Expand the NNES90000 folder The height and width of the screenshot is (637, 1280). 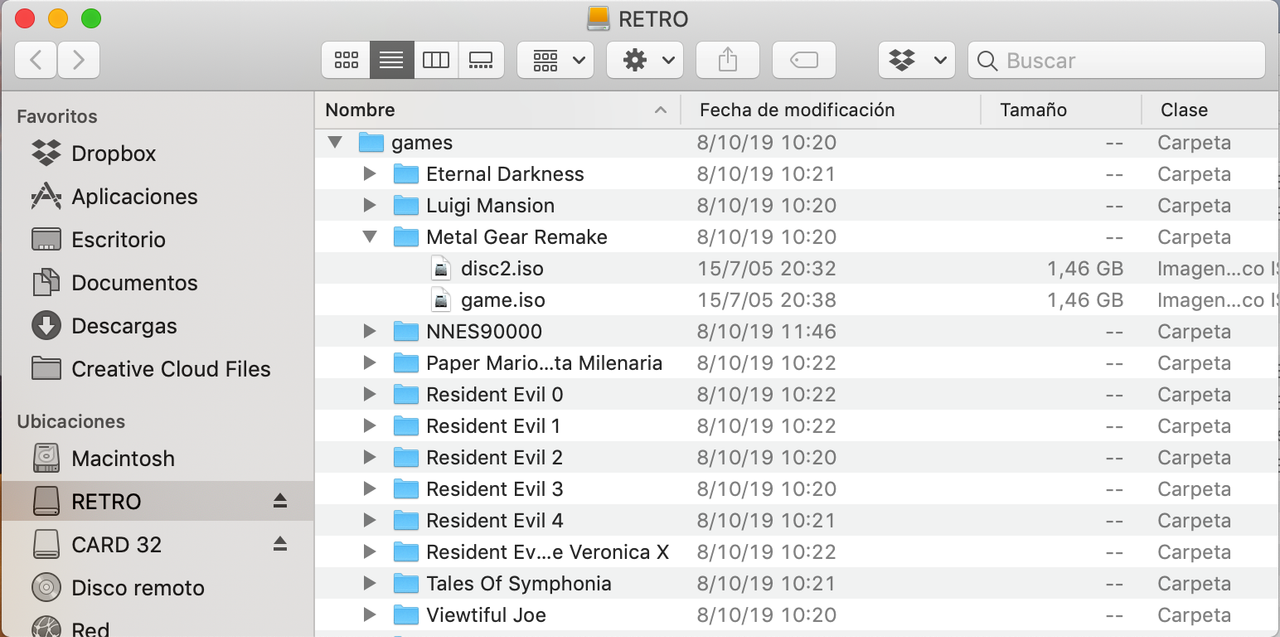click(x=370, y=331)
